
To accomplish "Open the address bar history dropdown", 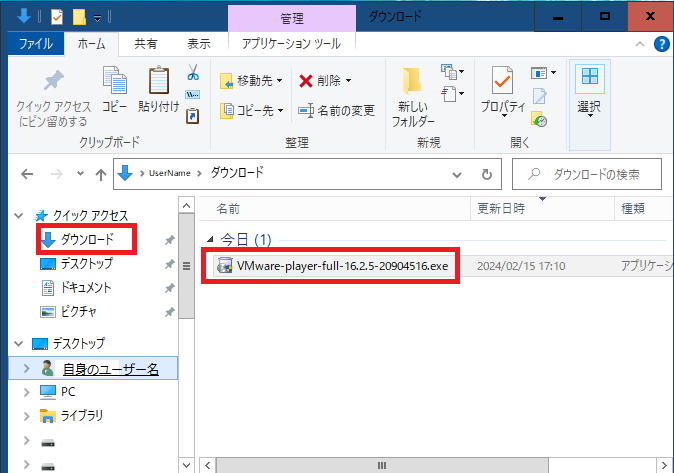I will (457, 175).
